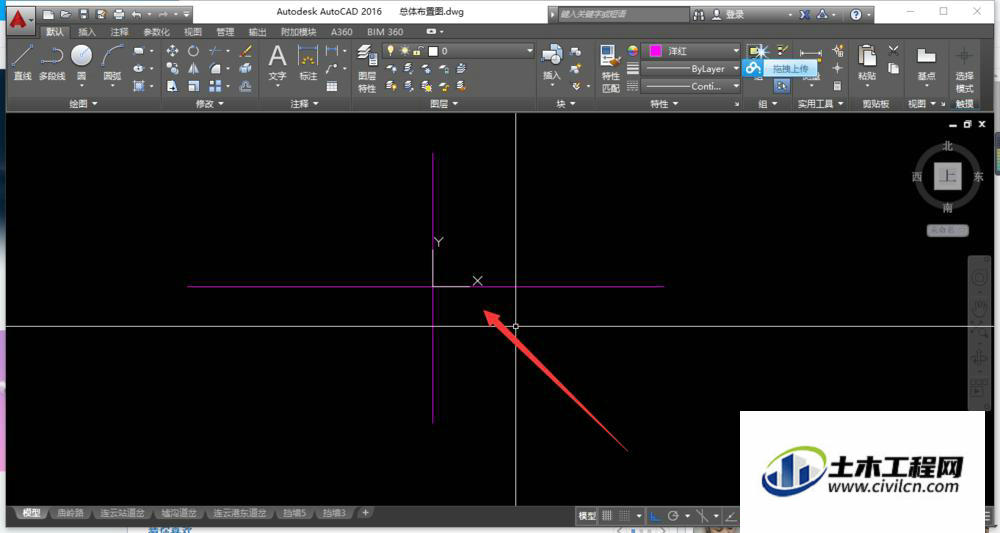This screenshot has width=1000, height=533.
Task: Click 上 face on the ViewCube
Action: click(948, 176)
